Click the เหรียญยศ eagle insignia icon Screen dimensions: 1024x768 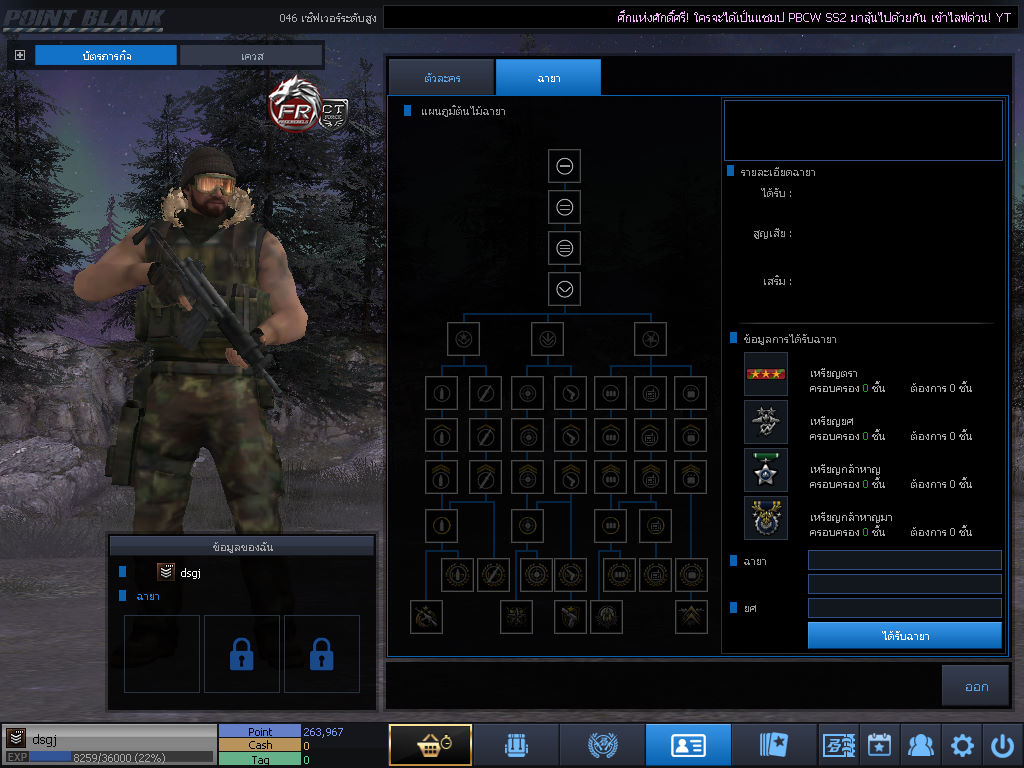(766, 422)
